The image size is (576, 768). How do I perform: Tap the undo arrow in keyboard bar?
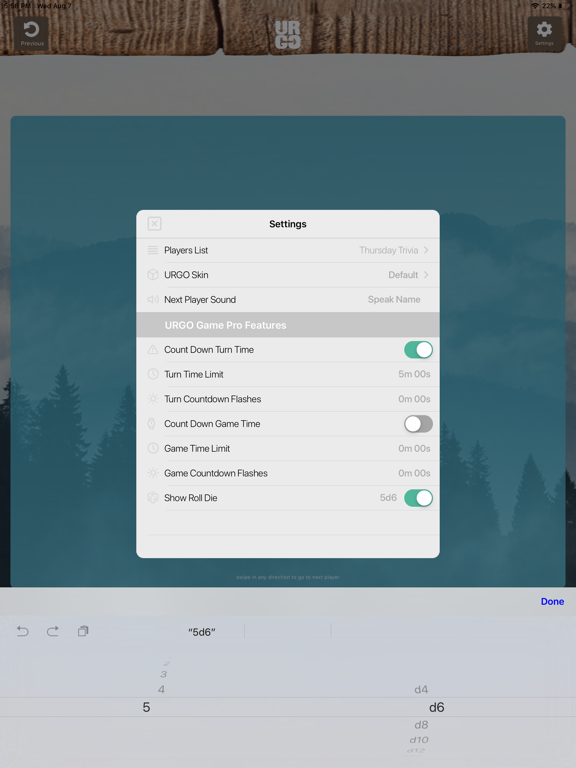coord(23,631)
